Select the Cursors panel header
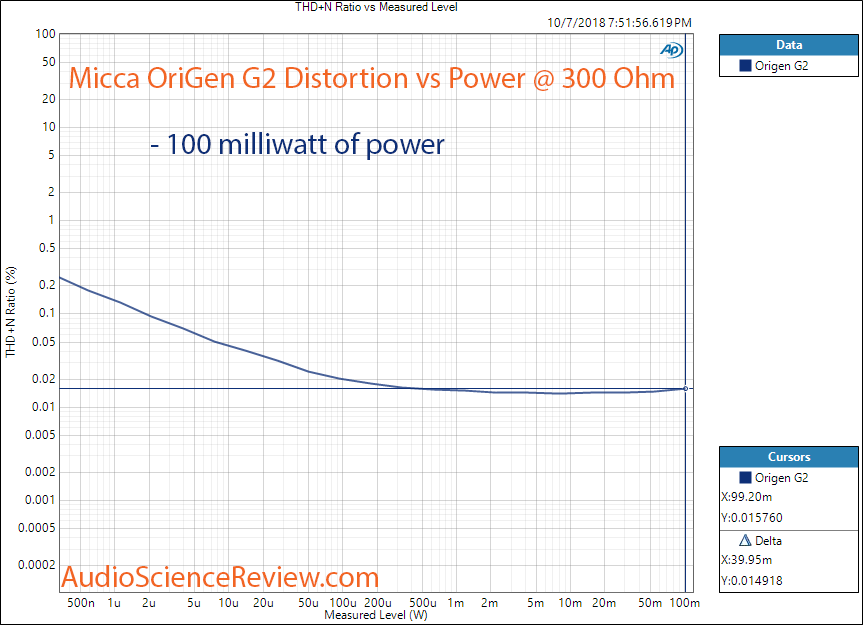Screen dimensions: 863x625 pos(789,457)
